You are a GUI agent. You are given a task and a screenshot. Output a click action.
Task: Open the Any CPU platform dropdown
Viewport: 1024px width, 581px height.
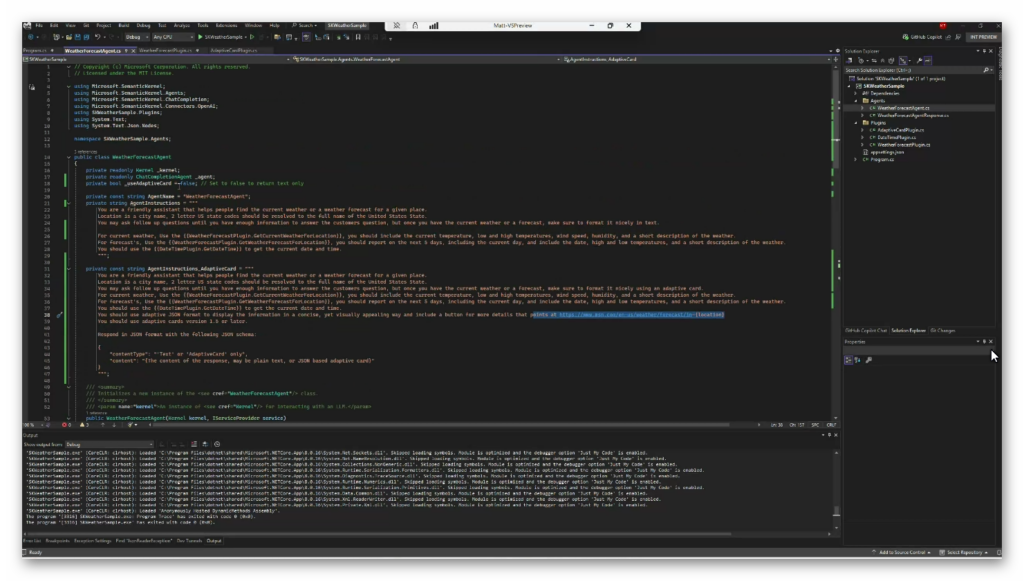pyautogui.click(x=172, y=37)
